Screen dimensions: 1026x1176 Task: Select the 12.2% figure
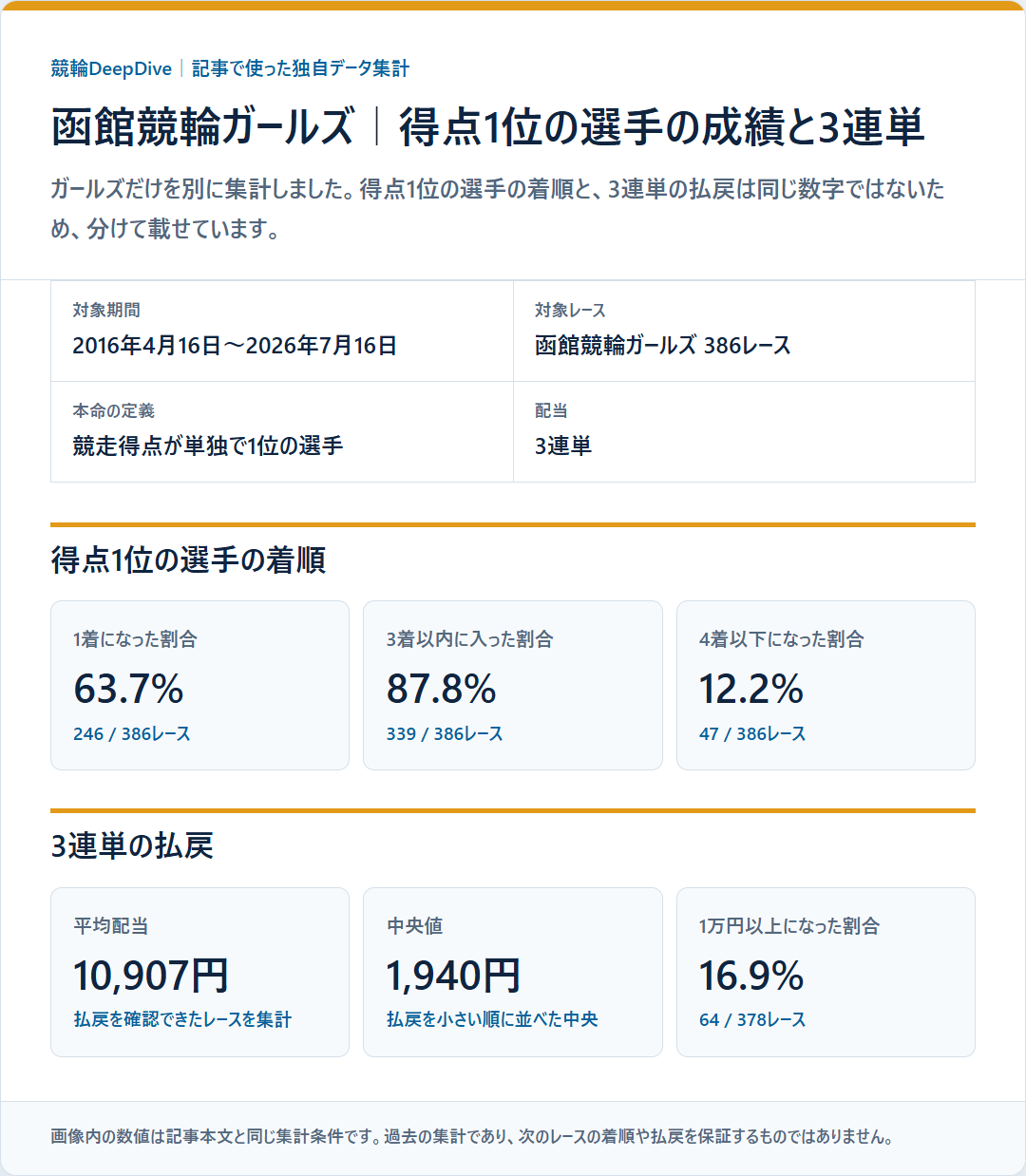click(751, 689)
